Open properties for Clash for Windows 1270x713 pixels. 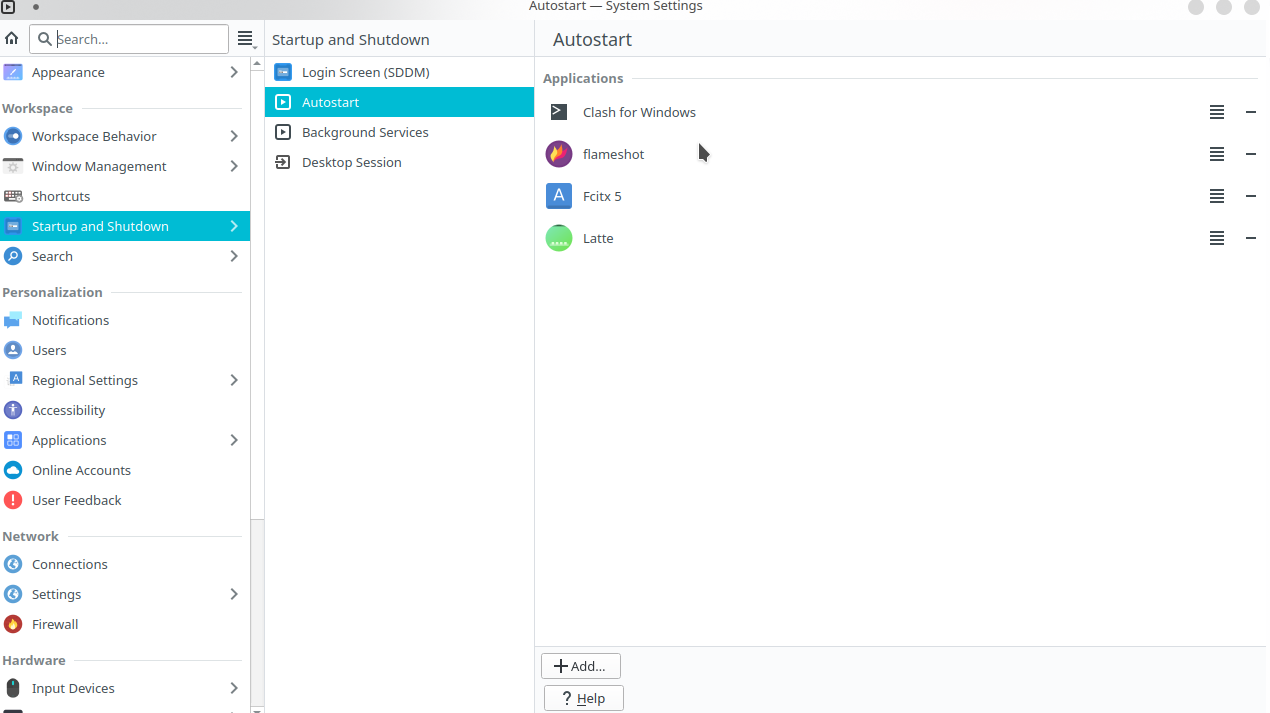click(1216, 112)
